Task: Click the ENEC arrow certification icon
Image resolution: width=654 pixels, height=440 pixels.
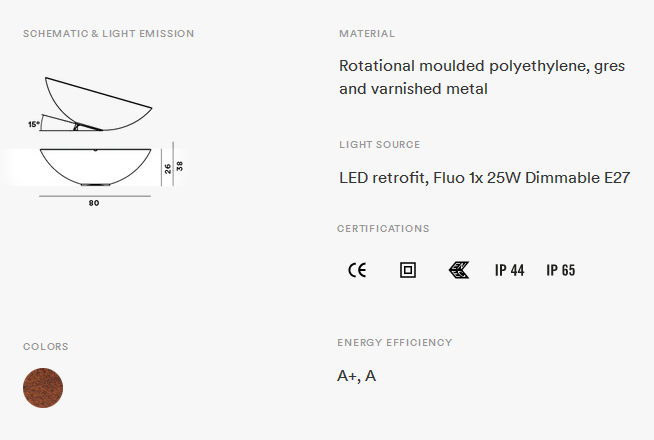Action: pyautogui.click(x=459, y=270)
